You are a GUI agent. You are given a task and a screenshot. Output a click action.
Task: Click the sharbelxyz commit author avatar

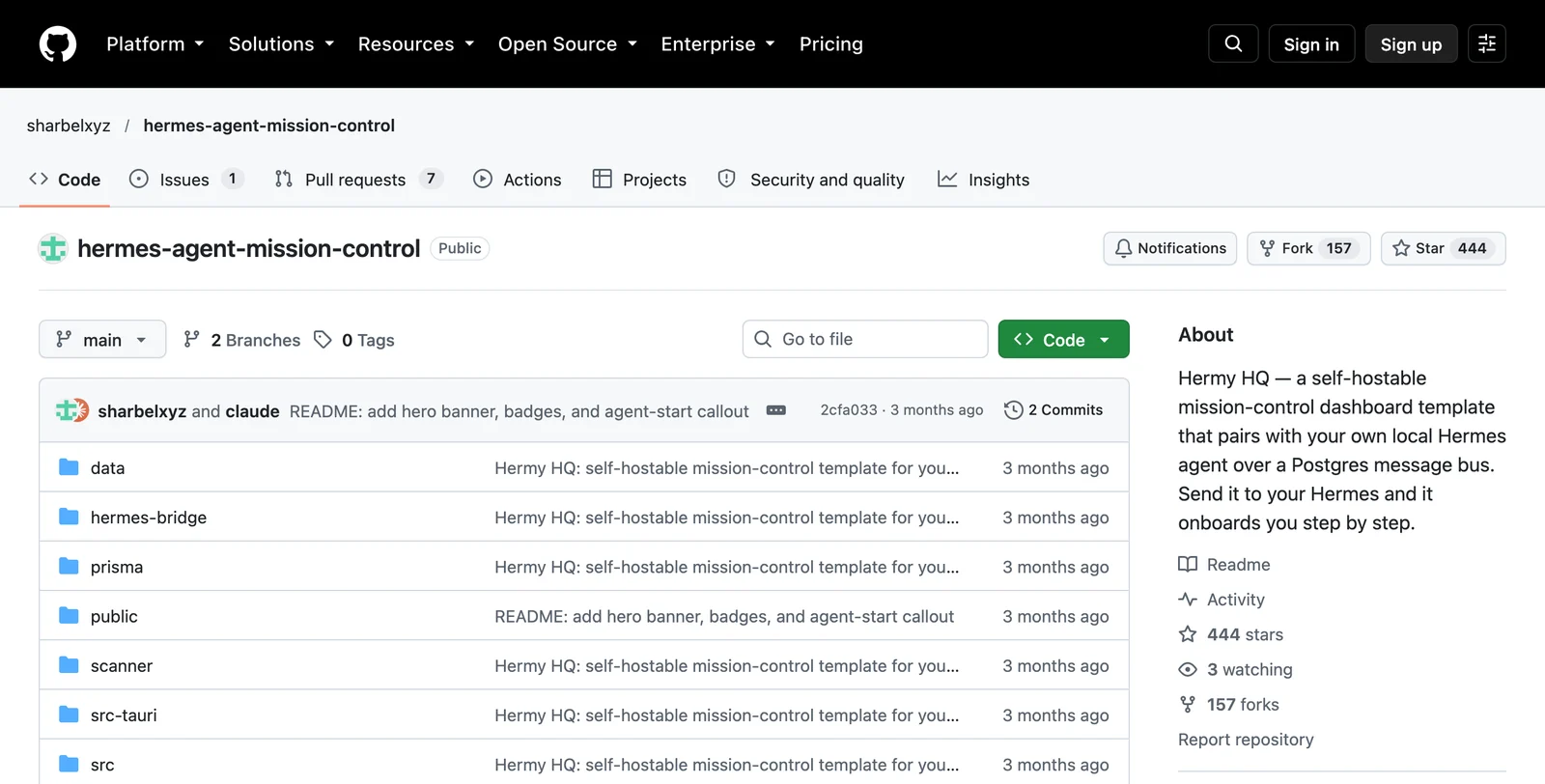pos(67,410)
